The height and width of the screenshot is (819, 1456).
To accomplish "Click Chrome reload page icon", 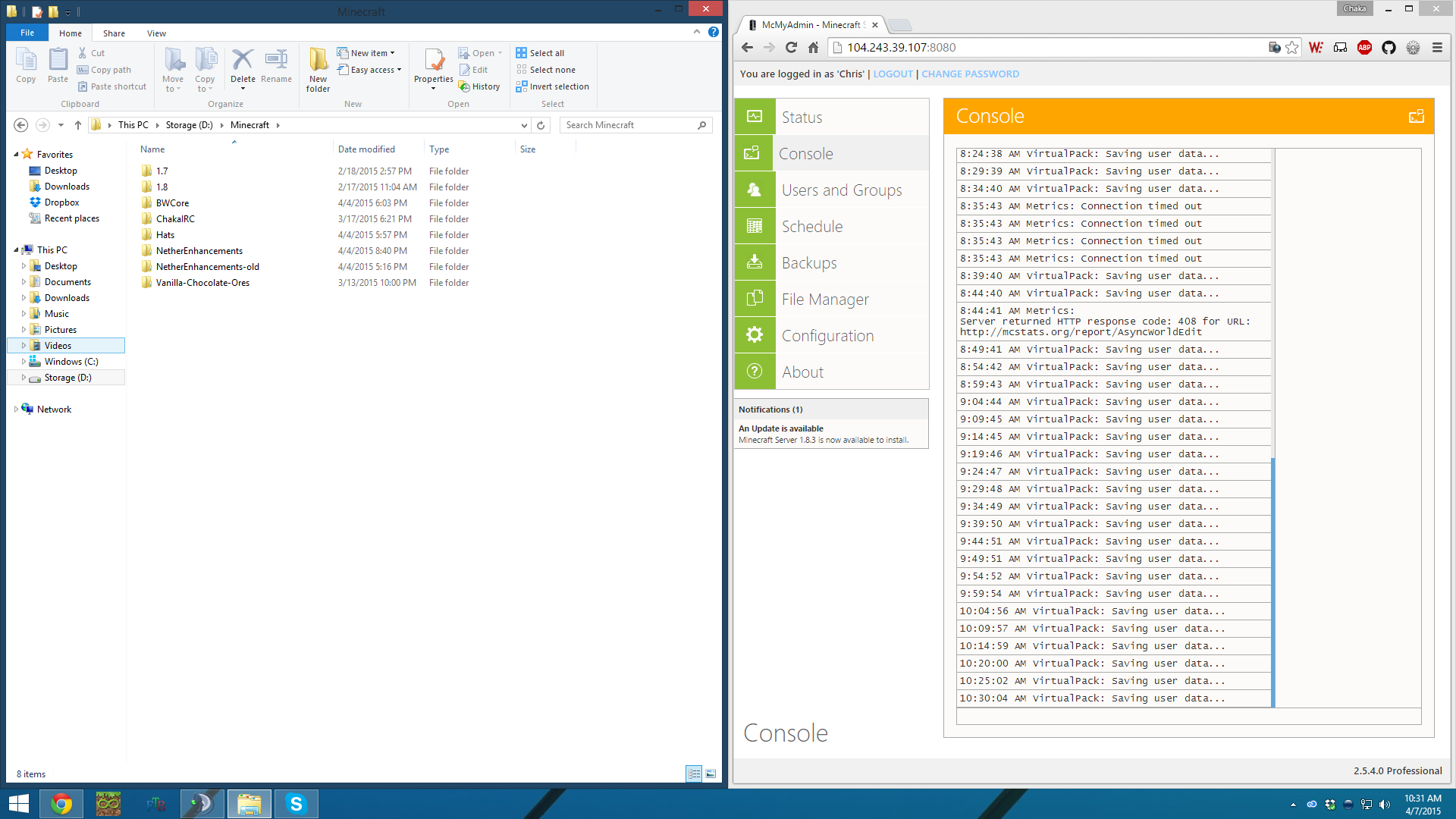I will click(x=791, y=47).
